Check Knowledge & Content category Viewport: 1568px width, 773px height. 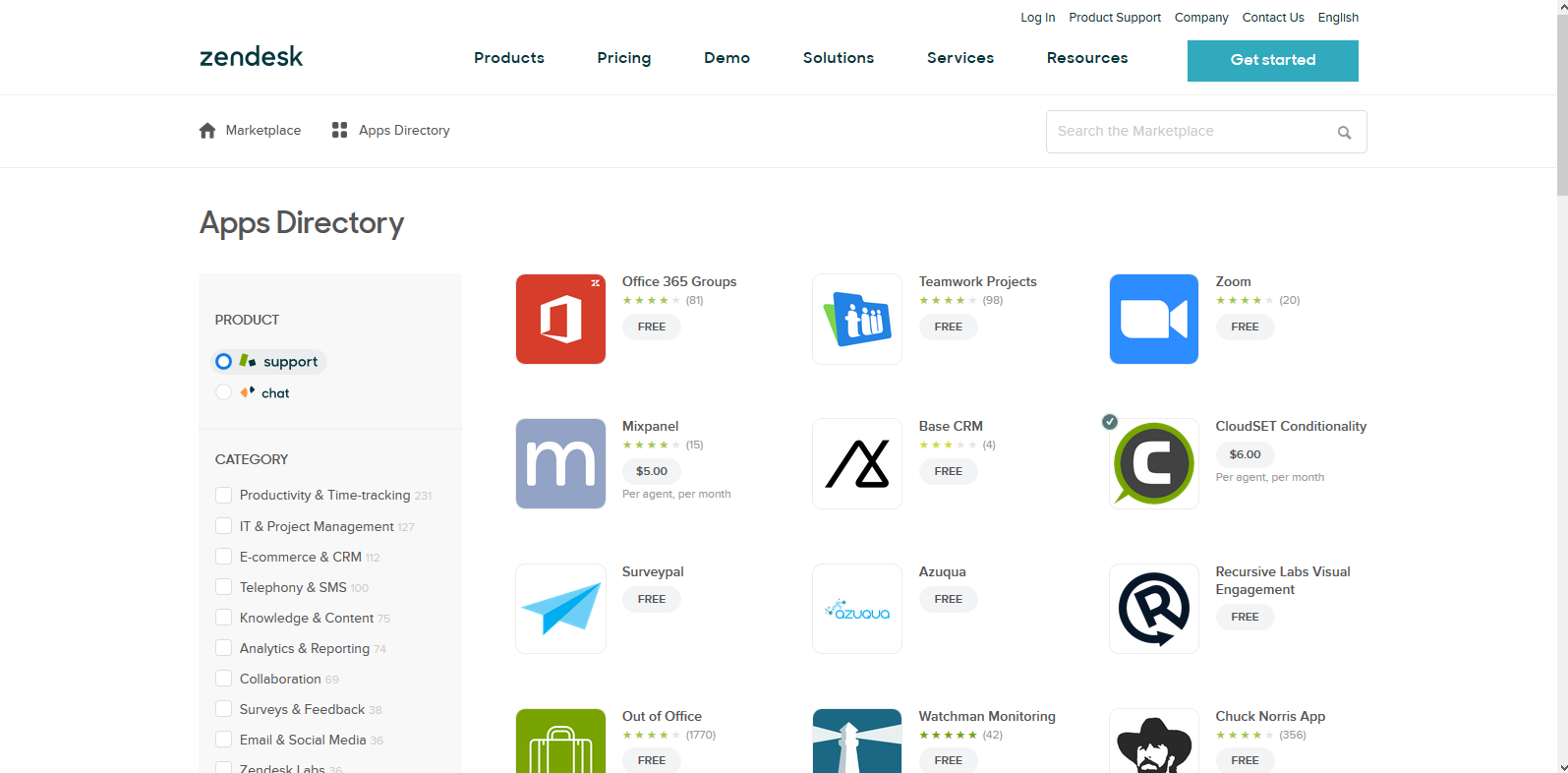(x=223, y=618)
